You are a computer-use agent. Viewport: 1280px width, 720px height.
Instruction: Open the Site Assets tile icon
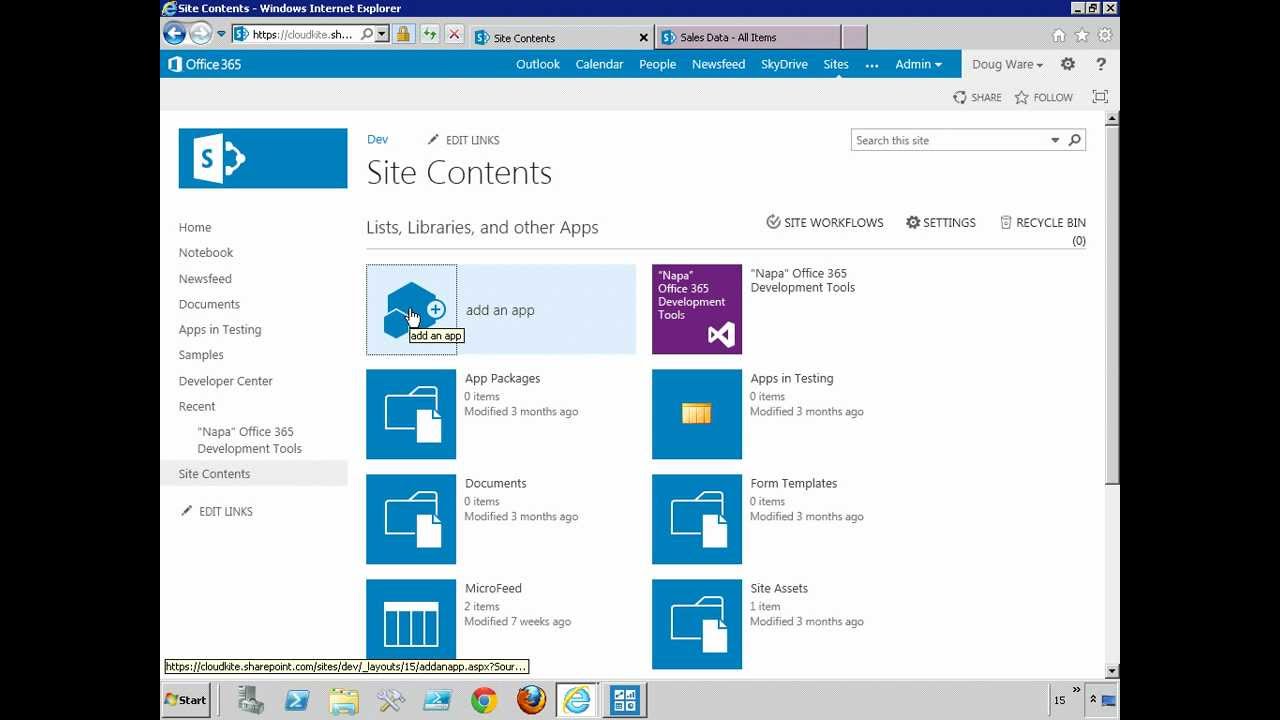click(x=697, y=624)
